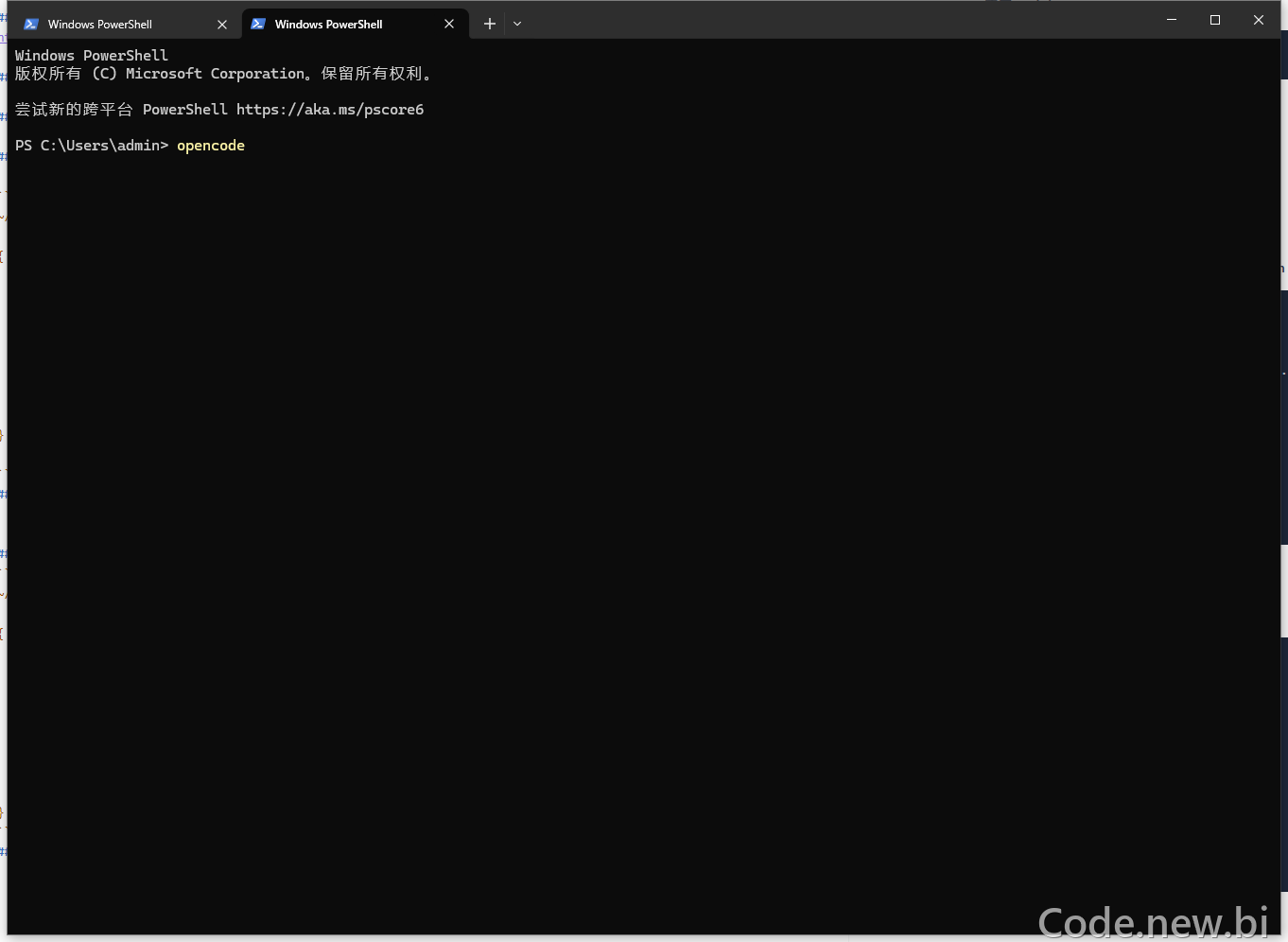This screenshot has width=1288, height=942.
Task: Open a new tab with the plus icon
Action: pos(490,24)
